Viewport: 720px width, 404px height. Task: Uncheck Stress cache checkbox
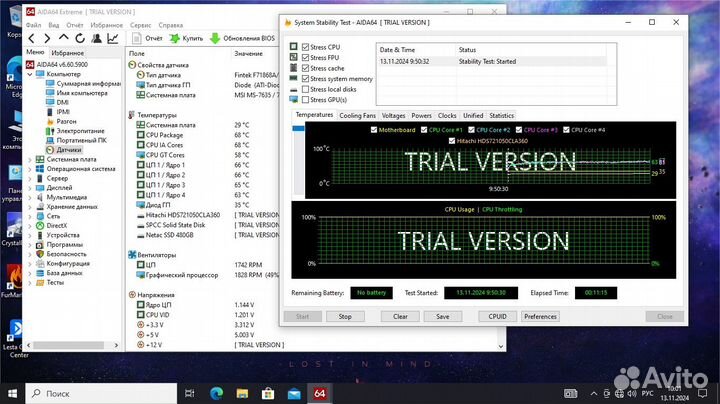pyautogui.click(x=305, y=68)
